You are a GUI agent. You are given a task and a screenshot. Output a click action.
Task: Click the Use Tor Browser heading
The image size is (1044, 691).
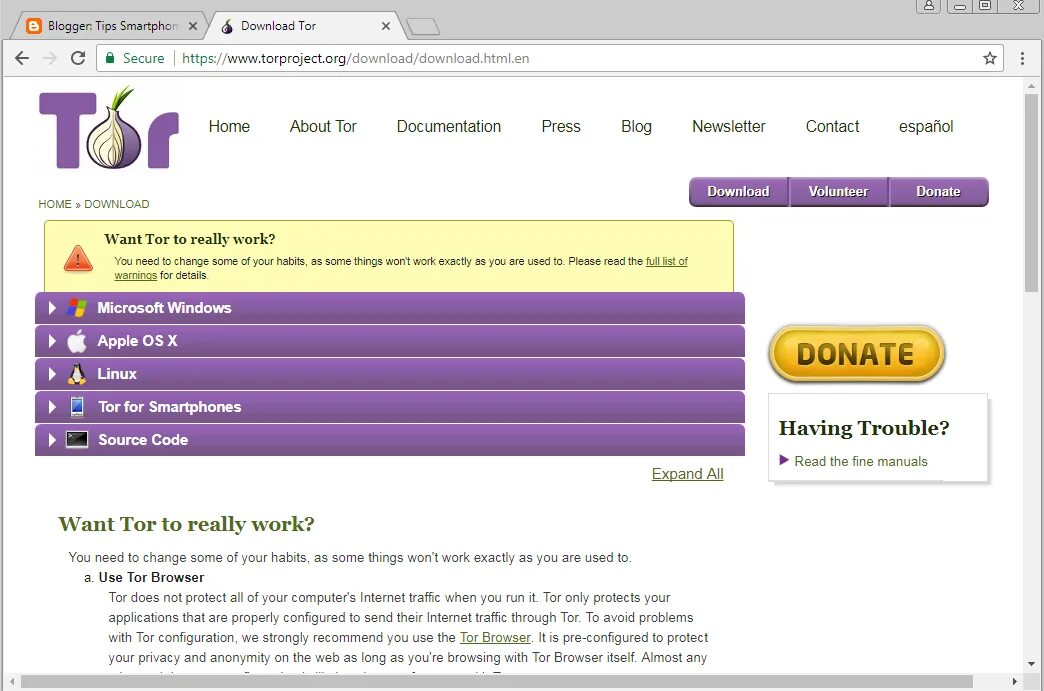coord(151,577)
